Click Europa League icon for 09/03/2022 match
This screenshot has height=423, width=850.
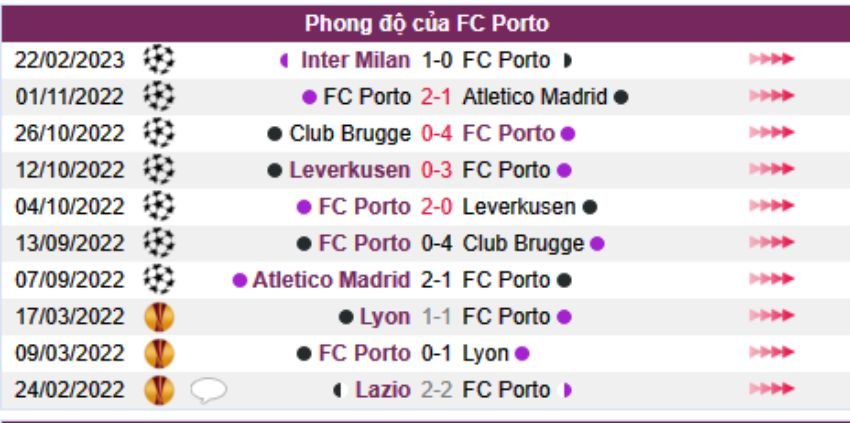(158, 353)
